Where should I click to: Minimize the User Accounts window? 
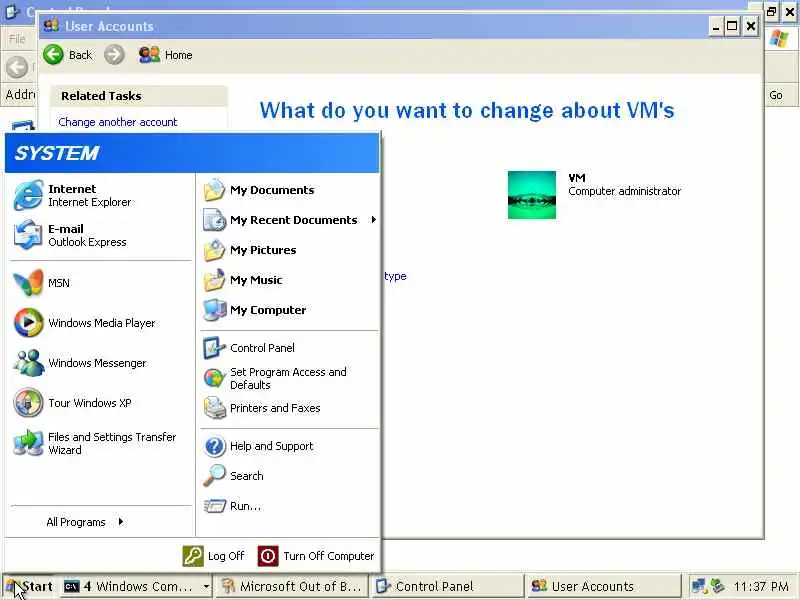[716, 26]
